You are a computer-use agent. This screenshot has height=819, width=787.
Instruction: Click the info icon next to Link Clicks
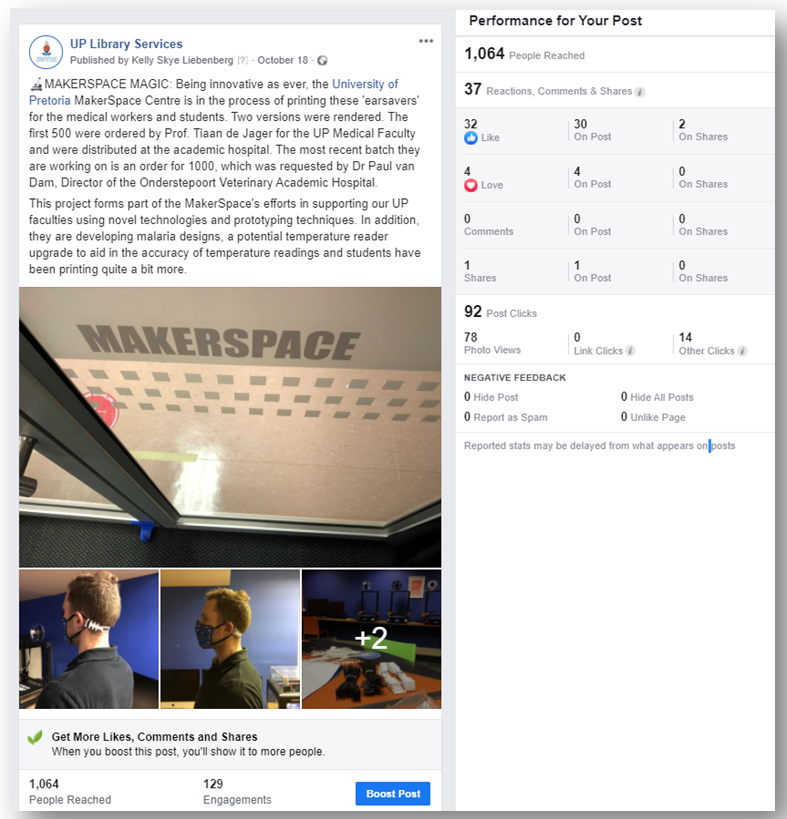pos(631,351)
